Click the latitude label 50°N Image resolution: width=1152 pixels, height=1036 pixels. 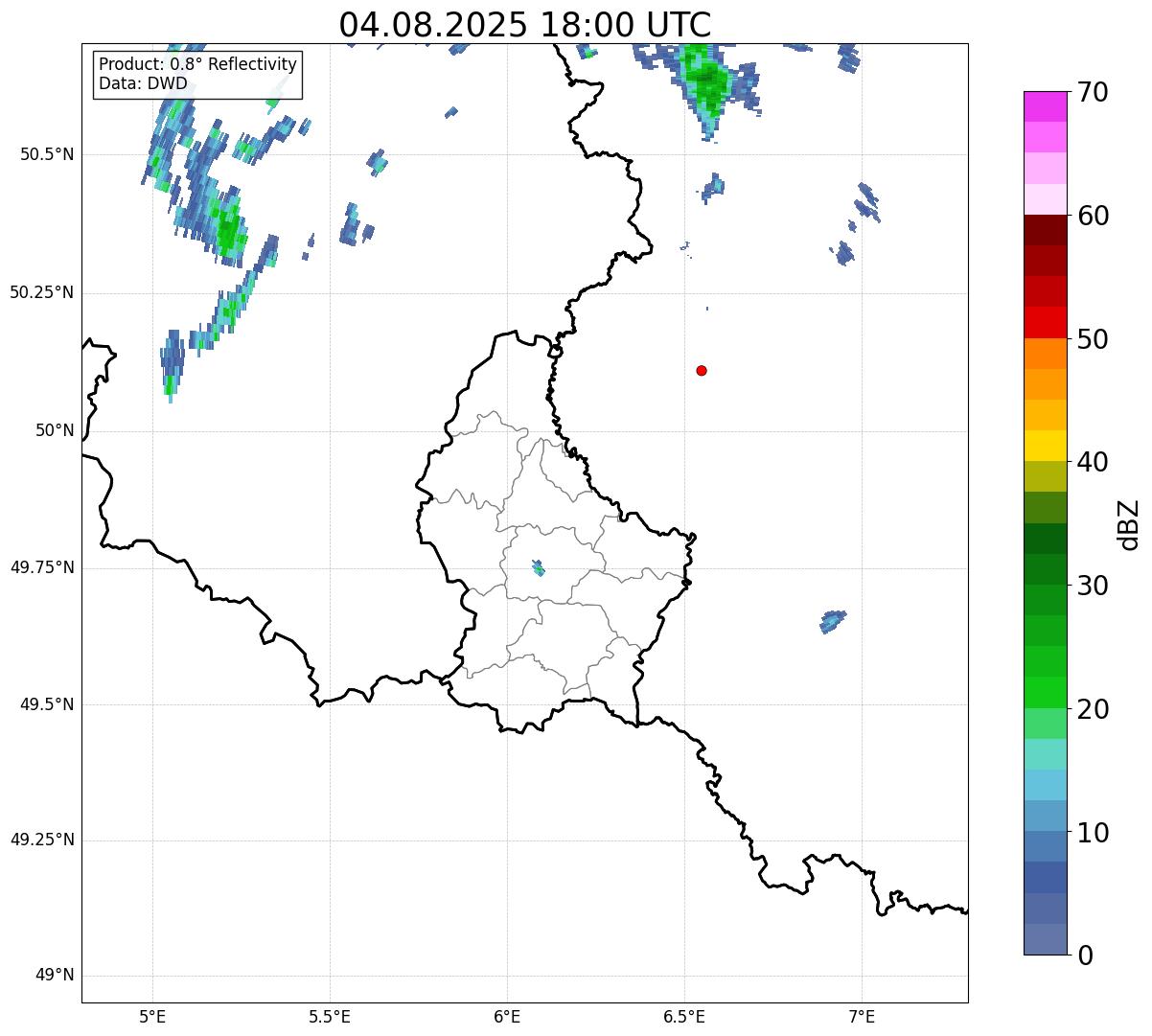(55, 430)
